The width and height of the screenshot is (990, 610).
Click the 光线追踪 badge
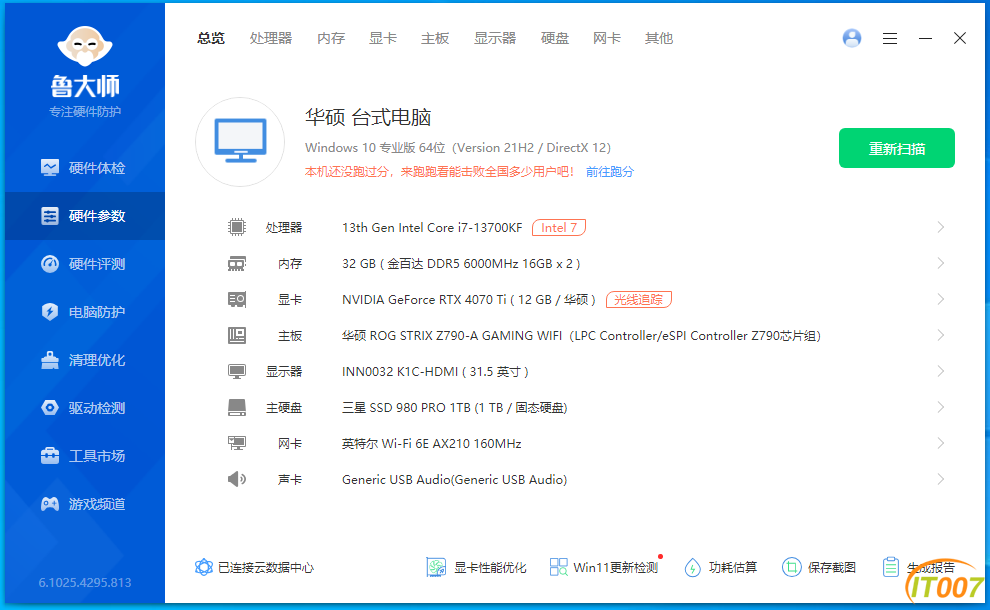tap(638, 299)
